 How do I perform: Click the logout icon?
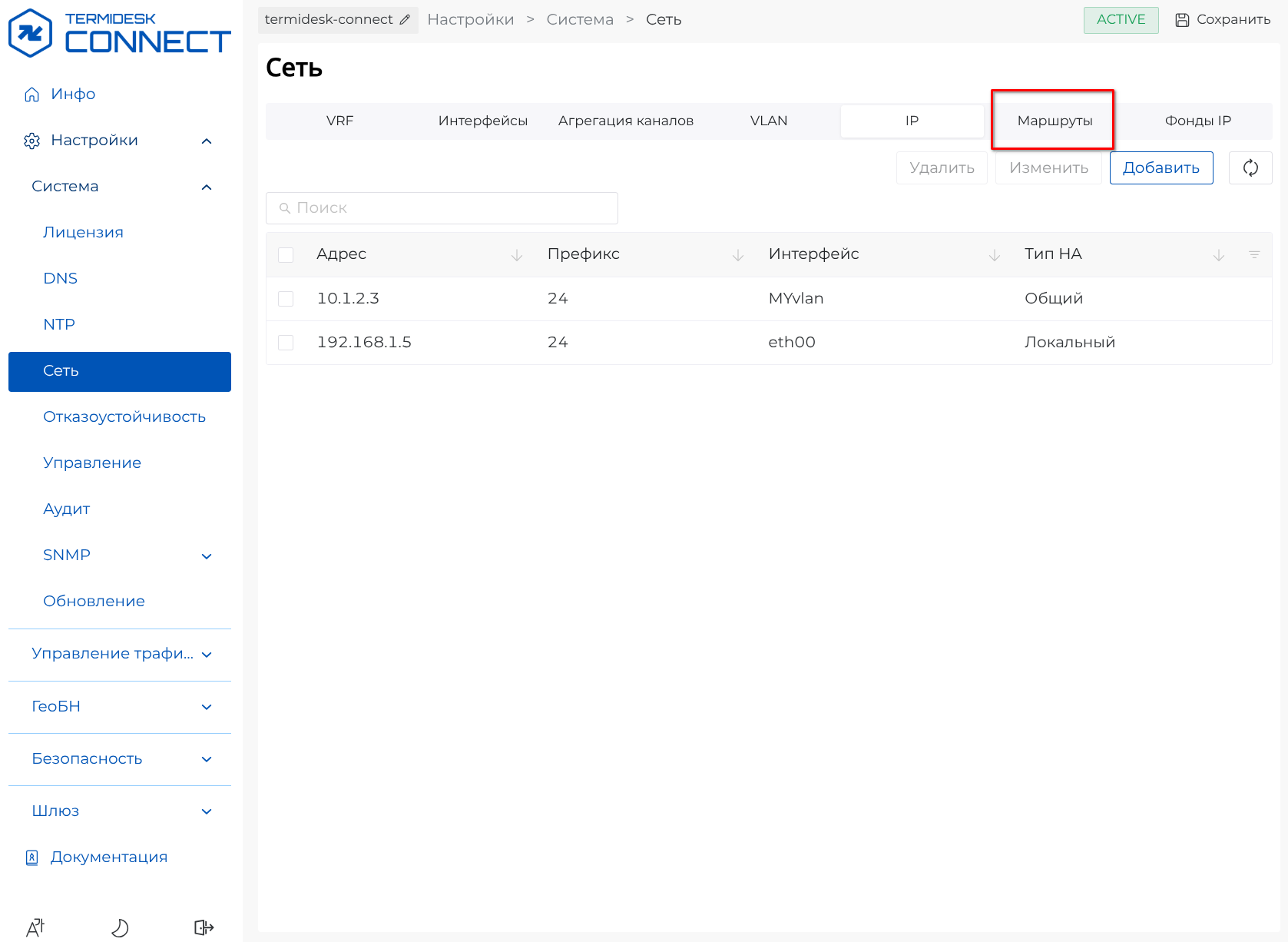pyautogui.click(x=204, y=927)
